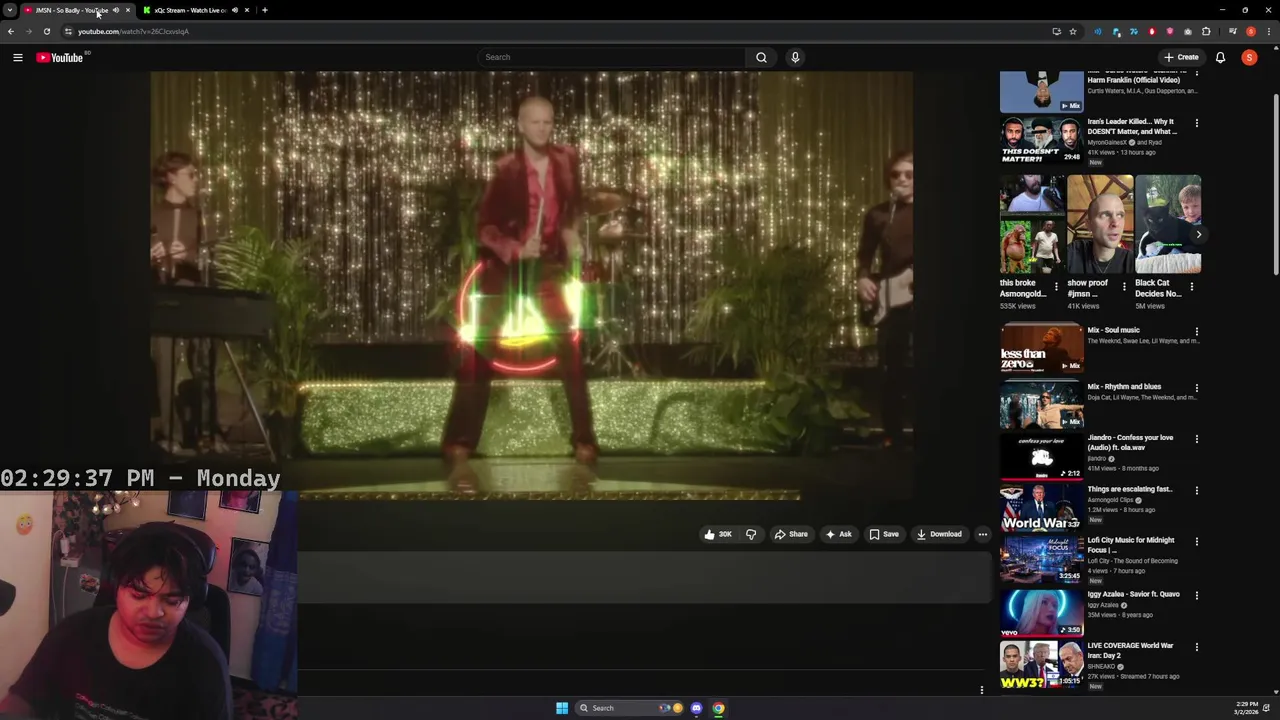The image size is (1280, 720).
Task: Open options for Jiandro Confess your love
Action: click(1196, 439)
